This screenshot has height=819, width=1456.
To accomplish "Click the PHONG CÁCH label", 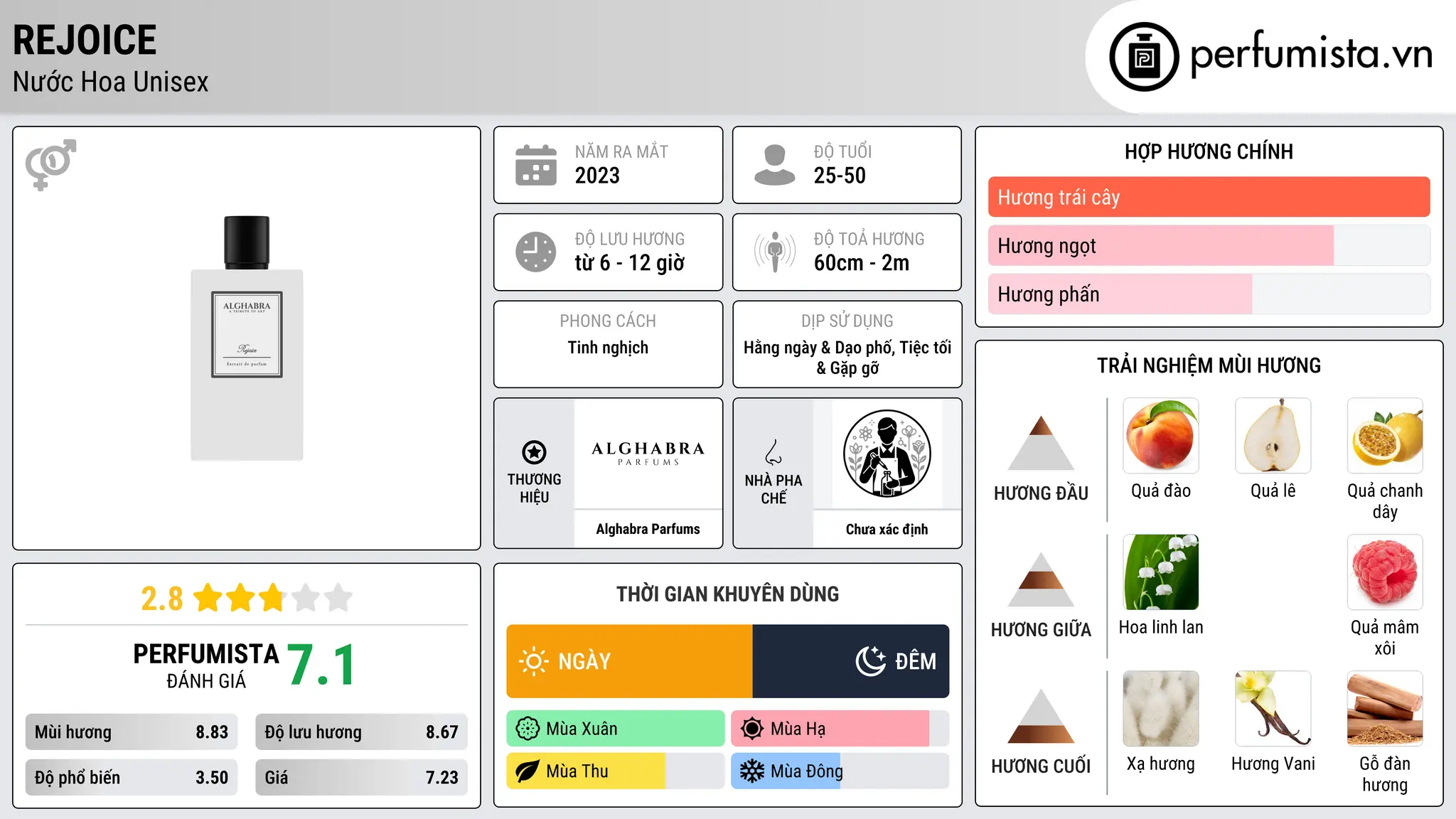I will pyautogui.click(x=608, y=321).
